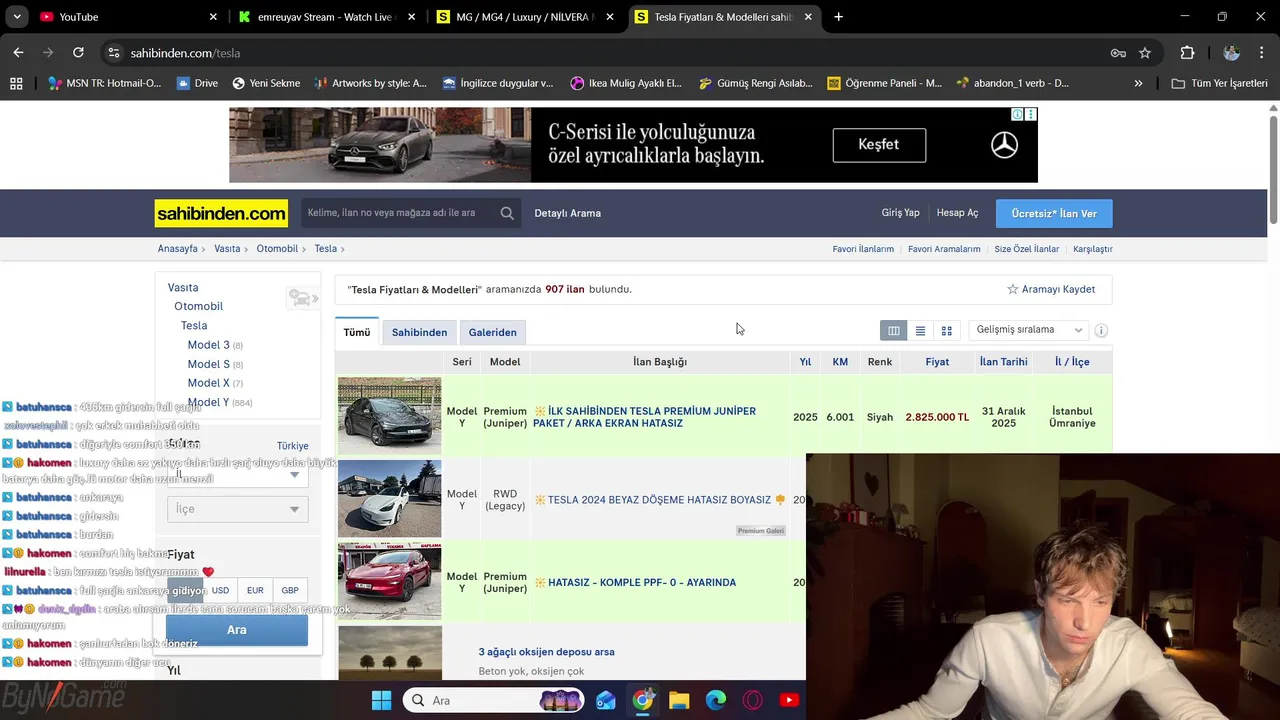Screen dimensions: 1280x720
Task: Select Model S in category tree
Action: (208, 364)
